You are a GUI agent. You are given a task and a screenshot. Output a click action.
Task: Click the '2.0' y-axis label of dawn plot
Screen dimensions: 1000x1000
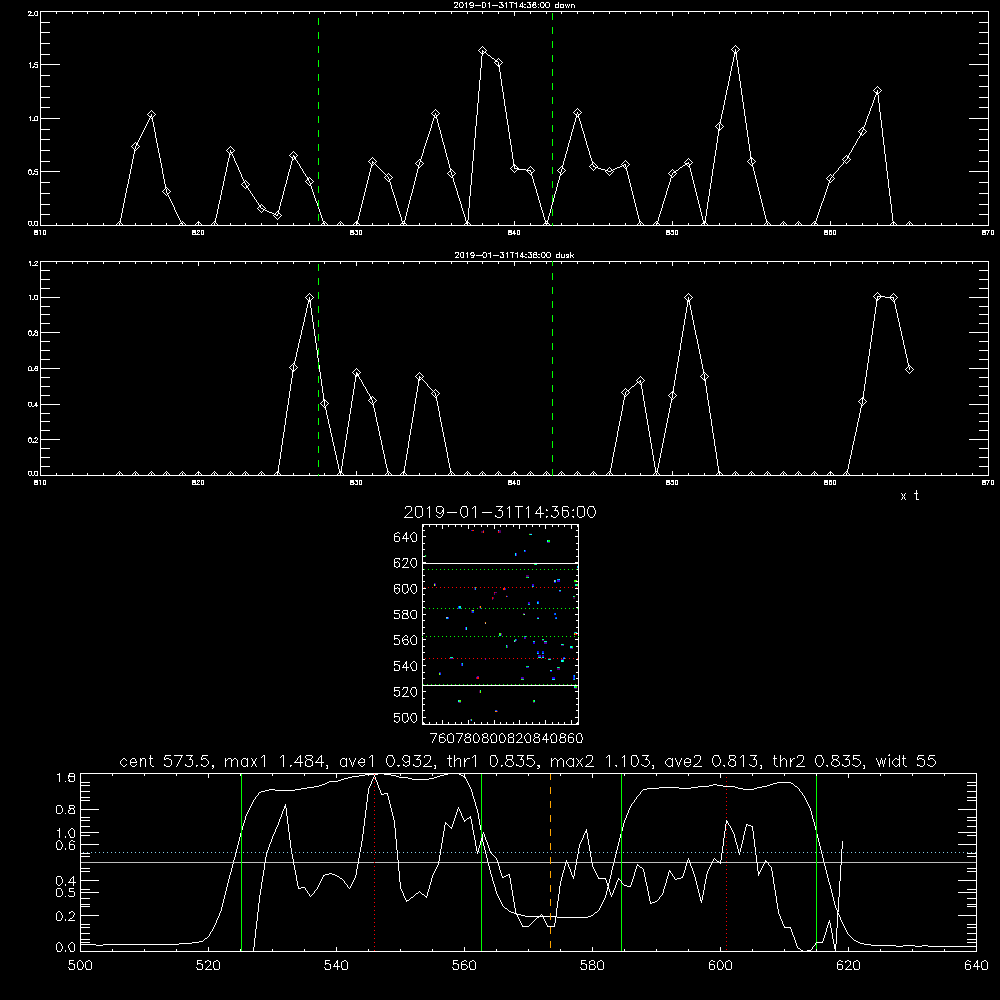tap(33, 13)
